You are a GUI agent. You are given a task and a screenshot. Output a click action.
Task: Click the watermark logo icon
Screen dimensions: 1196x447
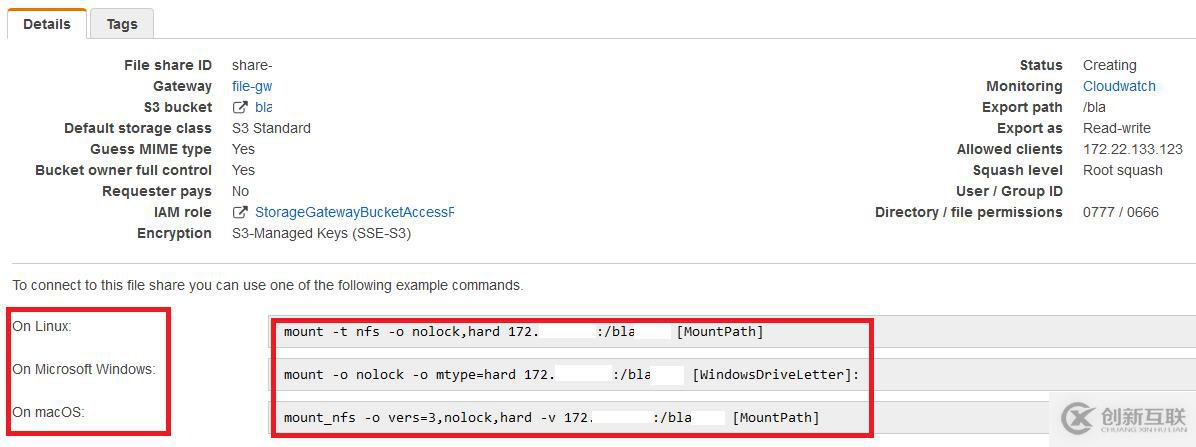tap(1078, 417)
